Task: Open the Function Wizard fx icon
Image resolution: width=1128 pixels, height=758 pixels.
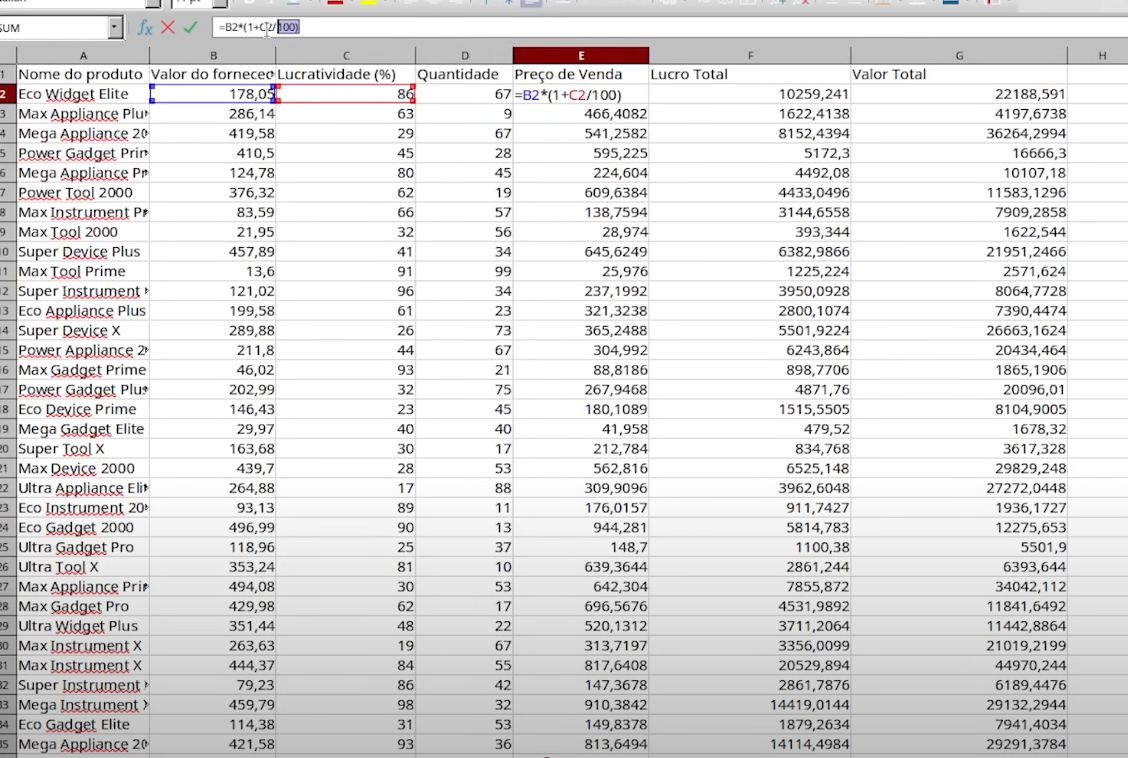Action: pyautogui.click(x=145, y=27)
